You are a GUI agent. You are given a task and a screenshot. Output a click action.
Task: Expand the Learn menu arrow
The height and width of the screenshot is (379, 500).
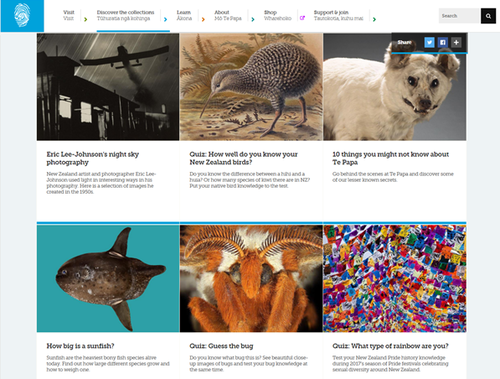(x=203, y=19)
